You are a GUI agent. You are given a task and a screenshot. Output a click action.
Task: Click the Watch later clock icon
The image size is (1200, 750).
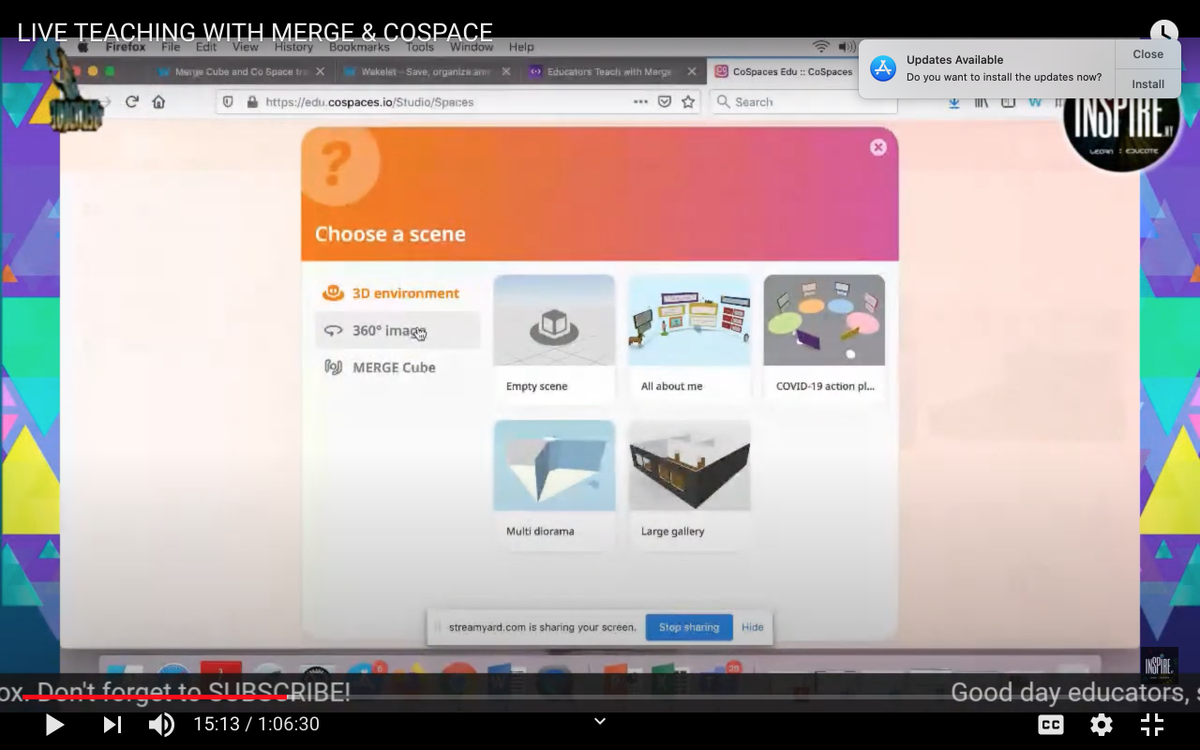pyautogui.click(x=1164, y=33)
